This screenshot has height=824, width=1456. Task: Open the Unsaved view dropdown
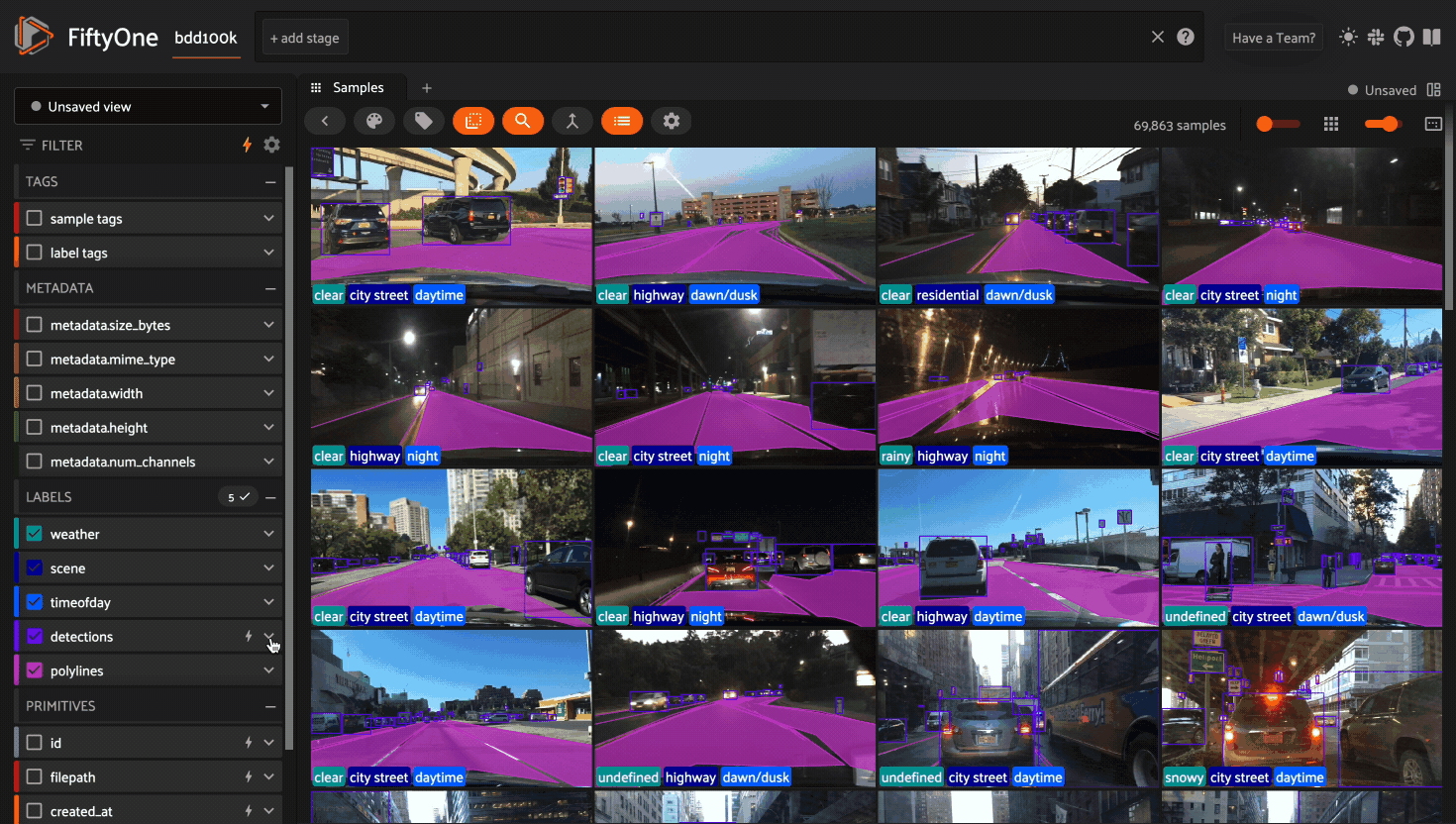(x=148, y=106)
